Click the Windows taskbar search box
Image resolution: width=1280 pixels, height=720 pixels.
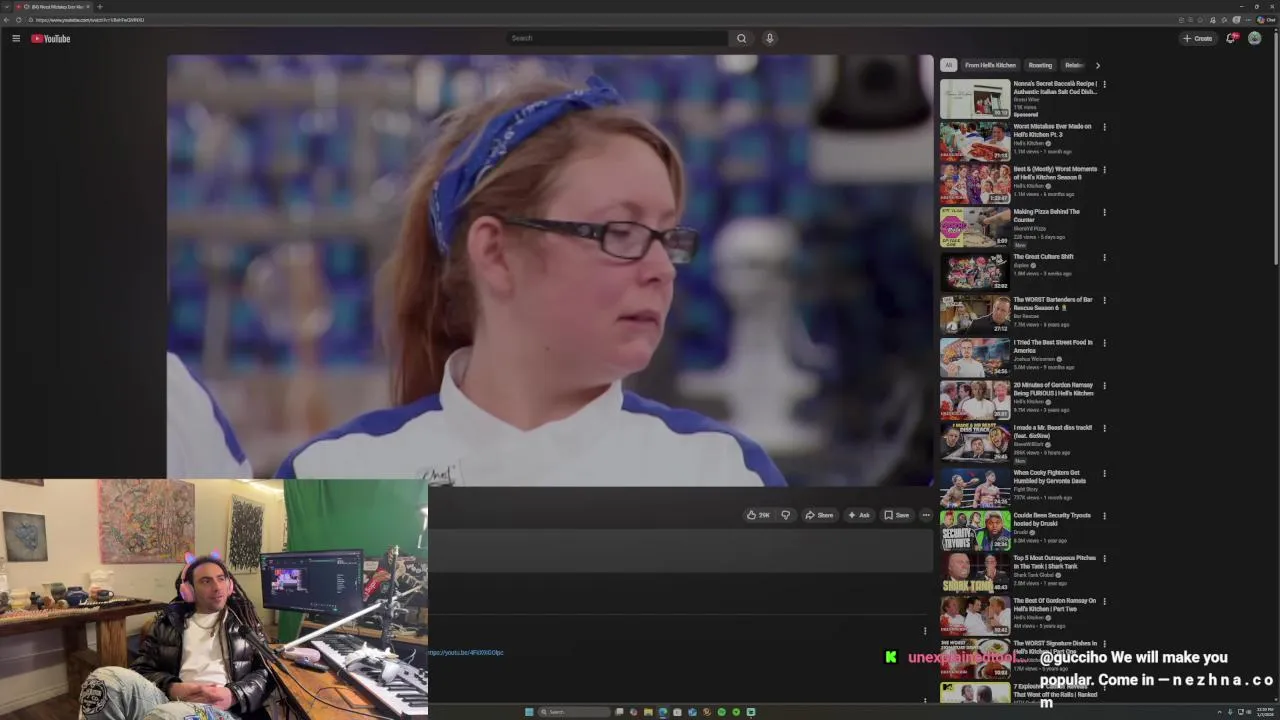(x=574, y=712)
